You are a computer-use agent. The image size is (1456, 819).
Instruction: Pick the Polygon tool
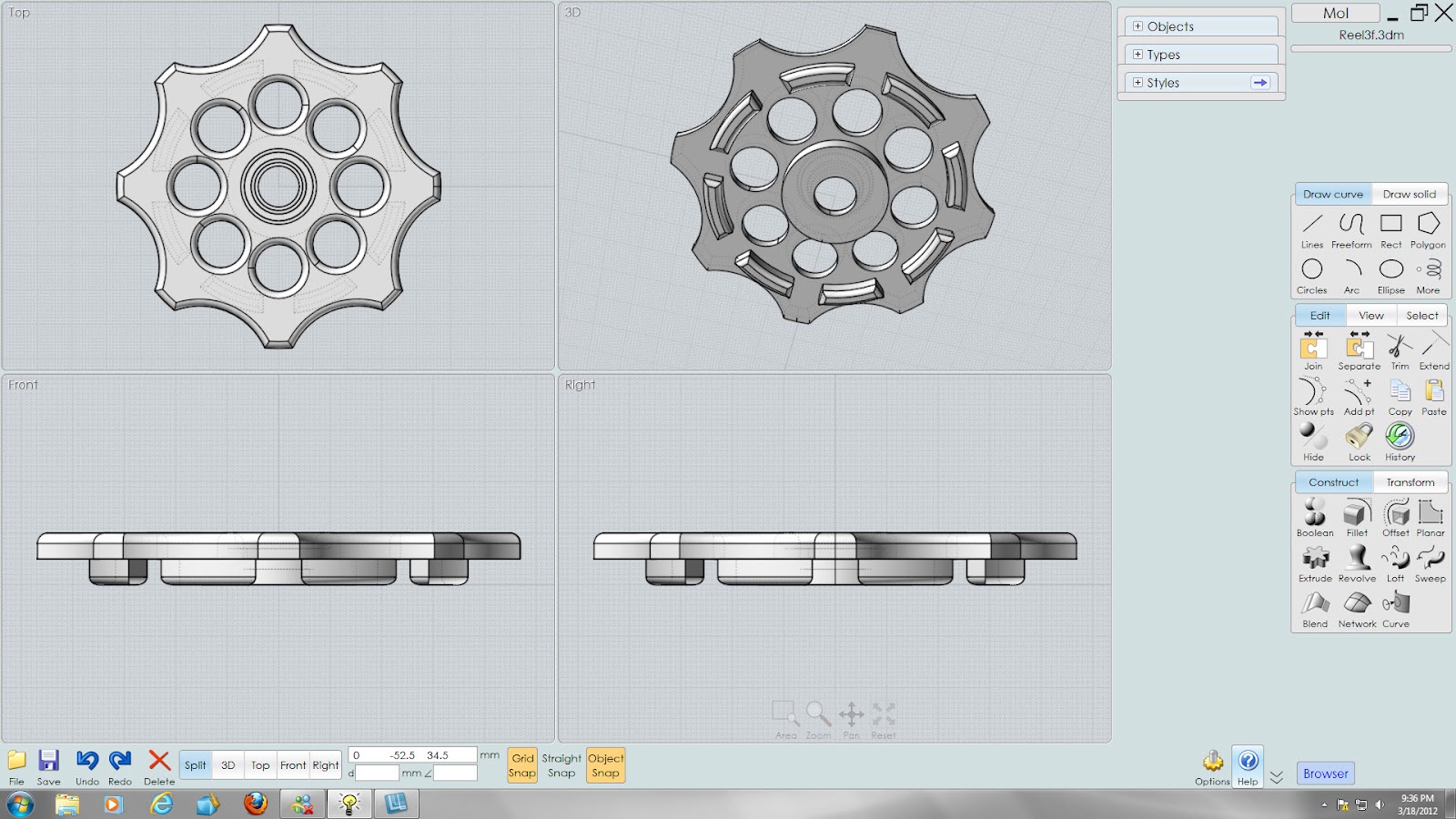pos(1428,230)
